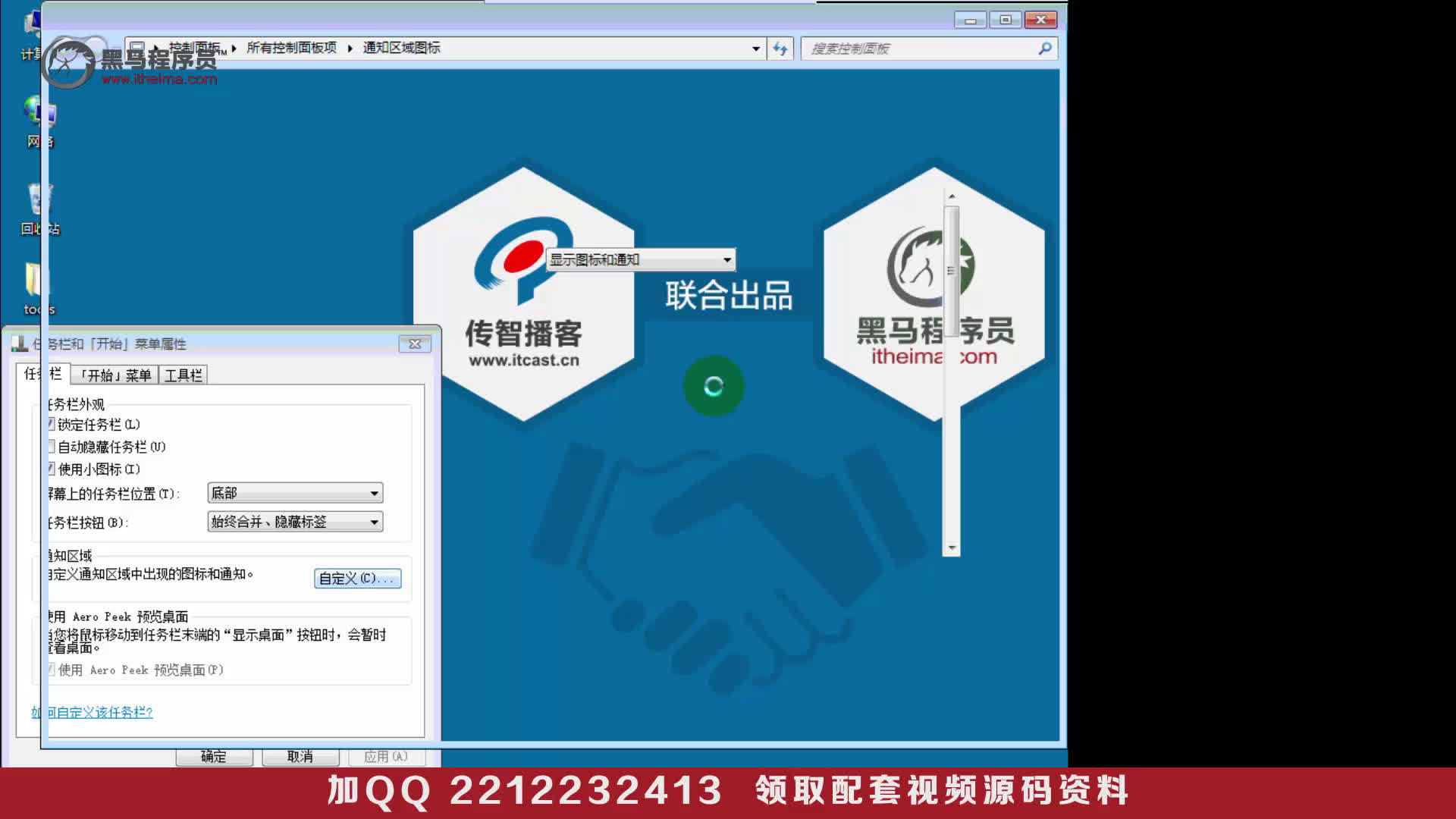
Task: Click the search magnifier icon in Control Panel
Action: pos(1045,48)
